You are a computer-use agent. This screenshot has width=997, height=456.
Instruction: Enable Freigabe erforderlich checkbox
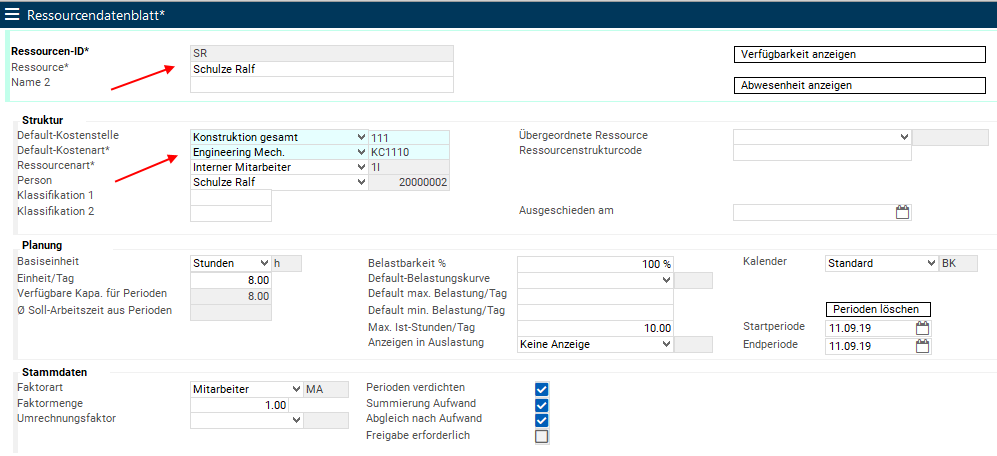point(542,436)
